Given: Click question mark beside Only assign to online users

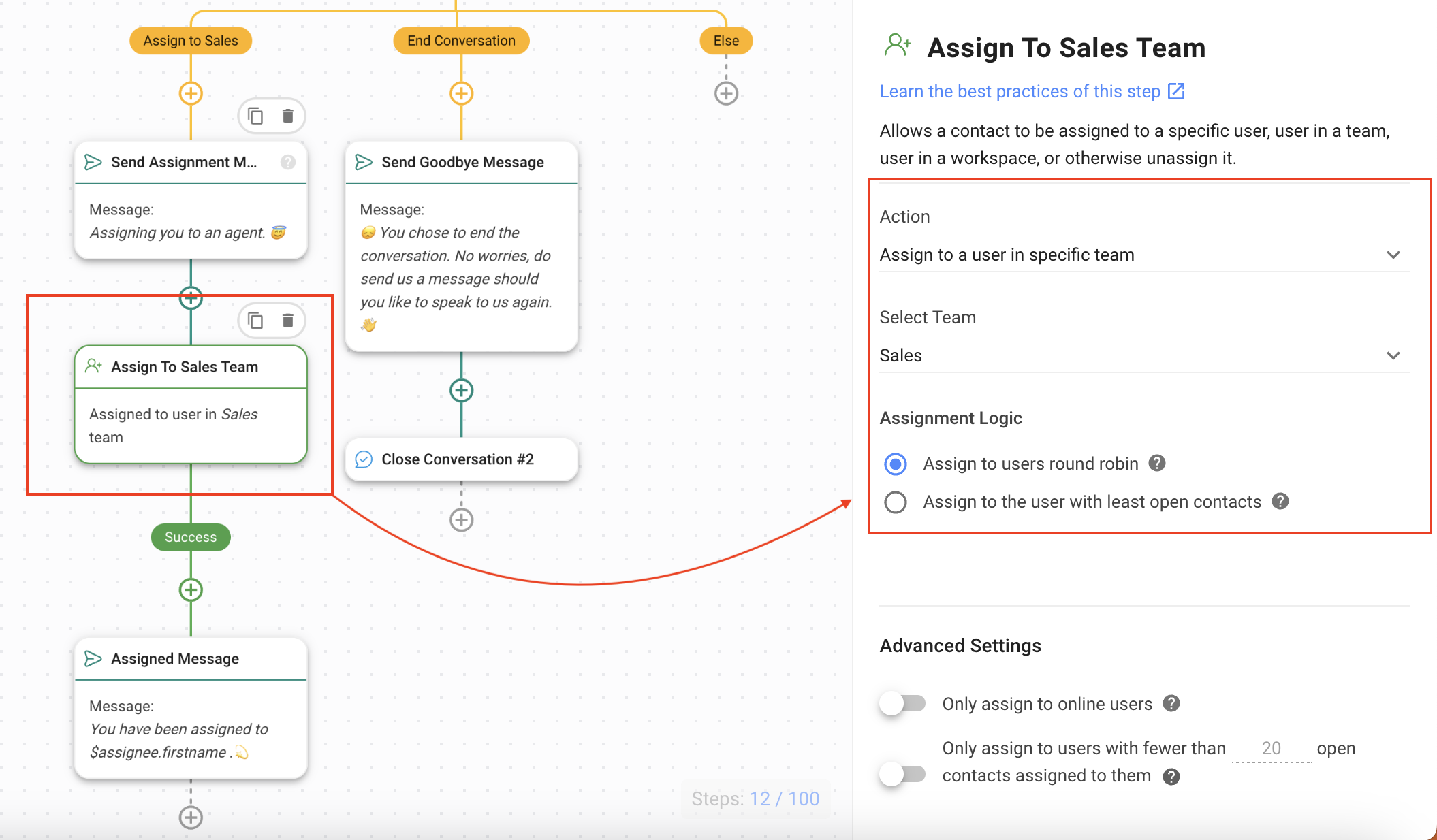Looking at the screenshot, I should pyautogui.click(x=1173, y=704).
